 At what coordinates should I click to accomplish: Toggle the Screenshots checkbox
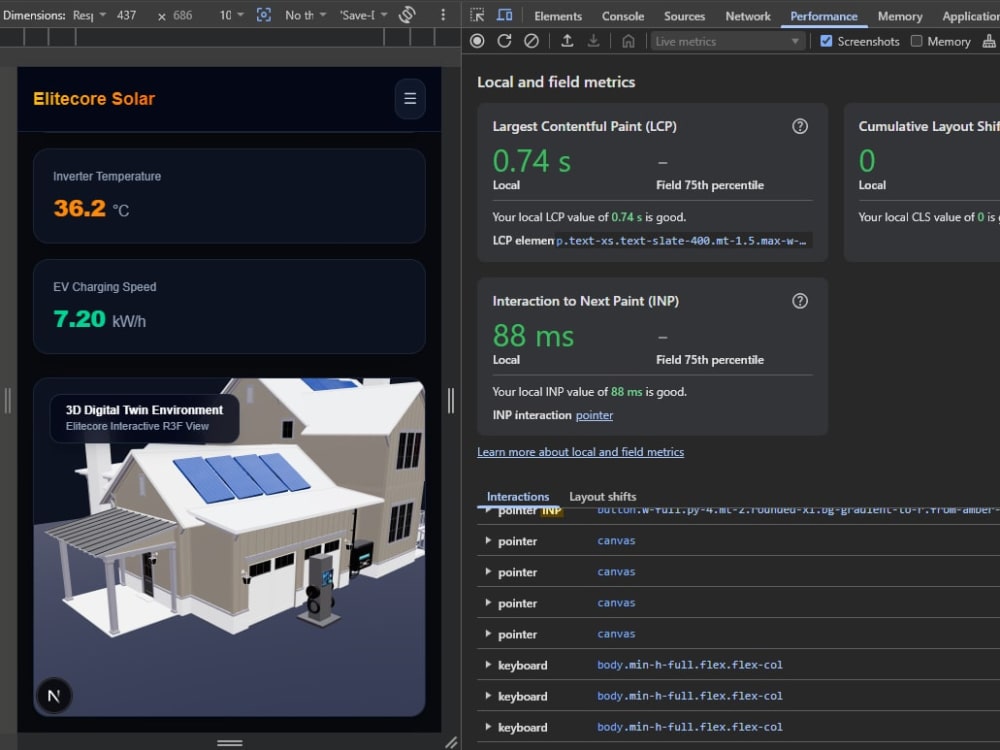[x=826, y=41]
